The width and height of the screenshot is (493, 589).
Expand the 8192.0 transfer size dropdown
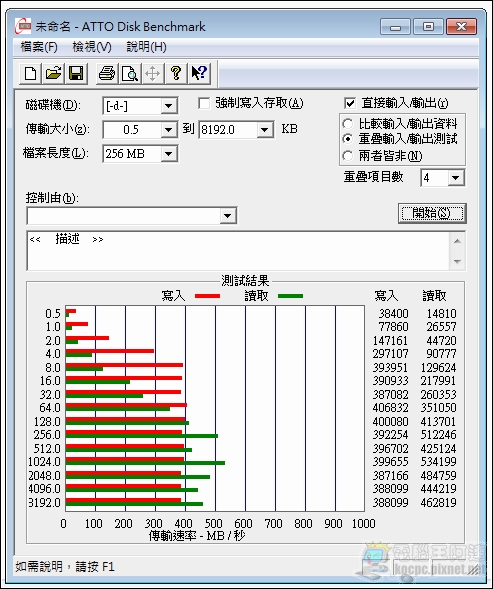[265, 130]
